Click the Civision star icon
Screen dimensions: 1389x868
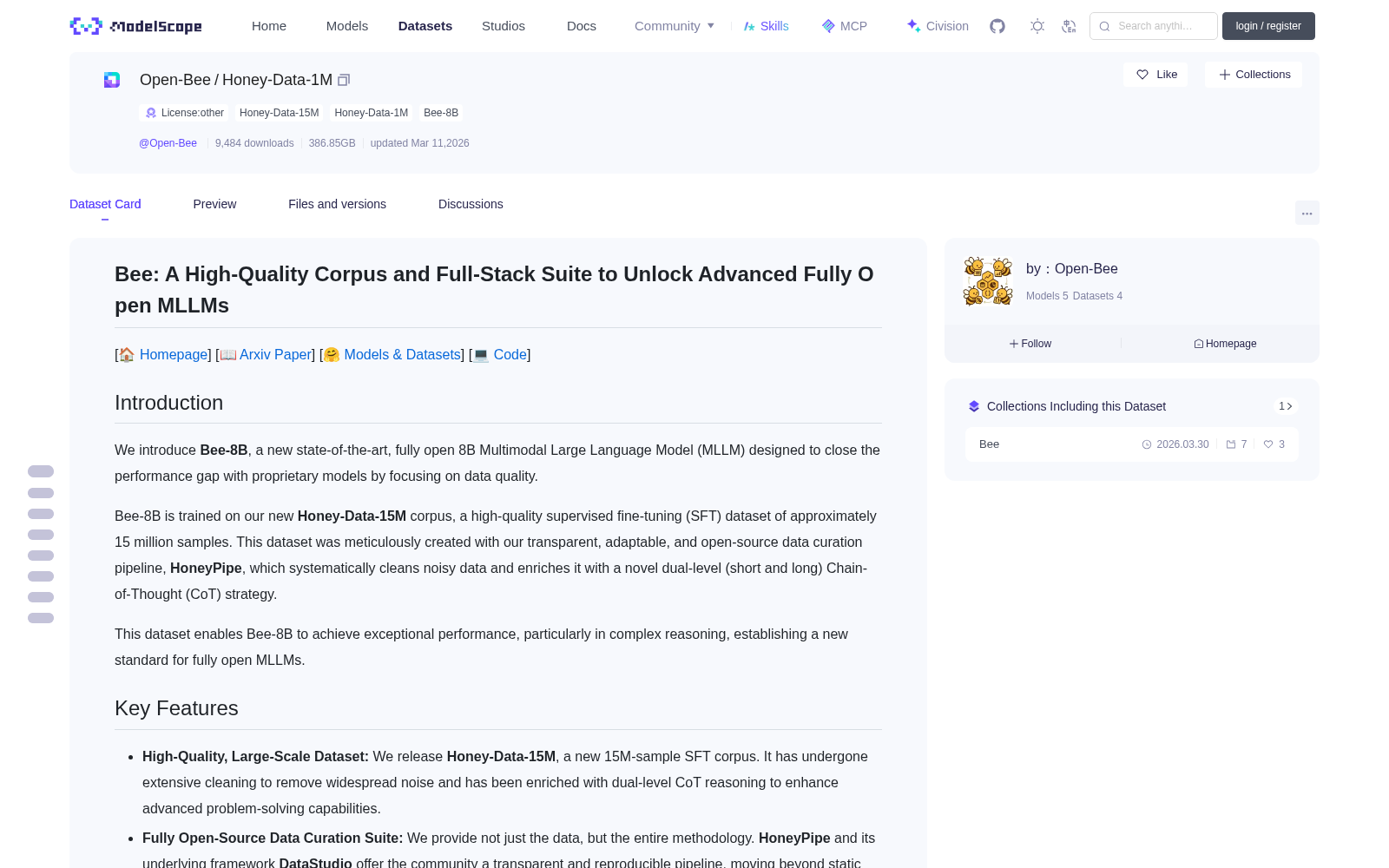click(913, 26)
